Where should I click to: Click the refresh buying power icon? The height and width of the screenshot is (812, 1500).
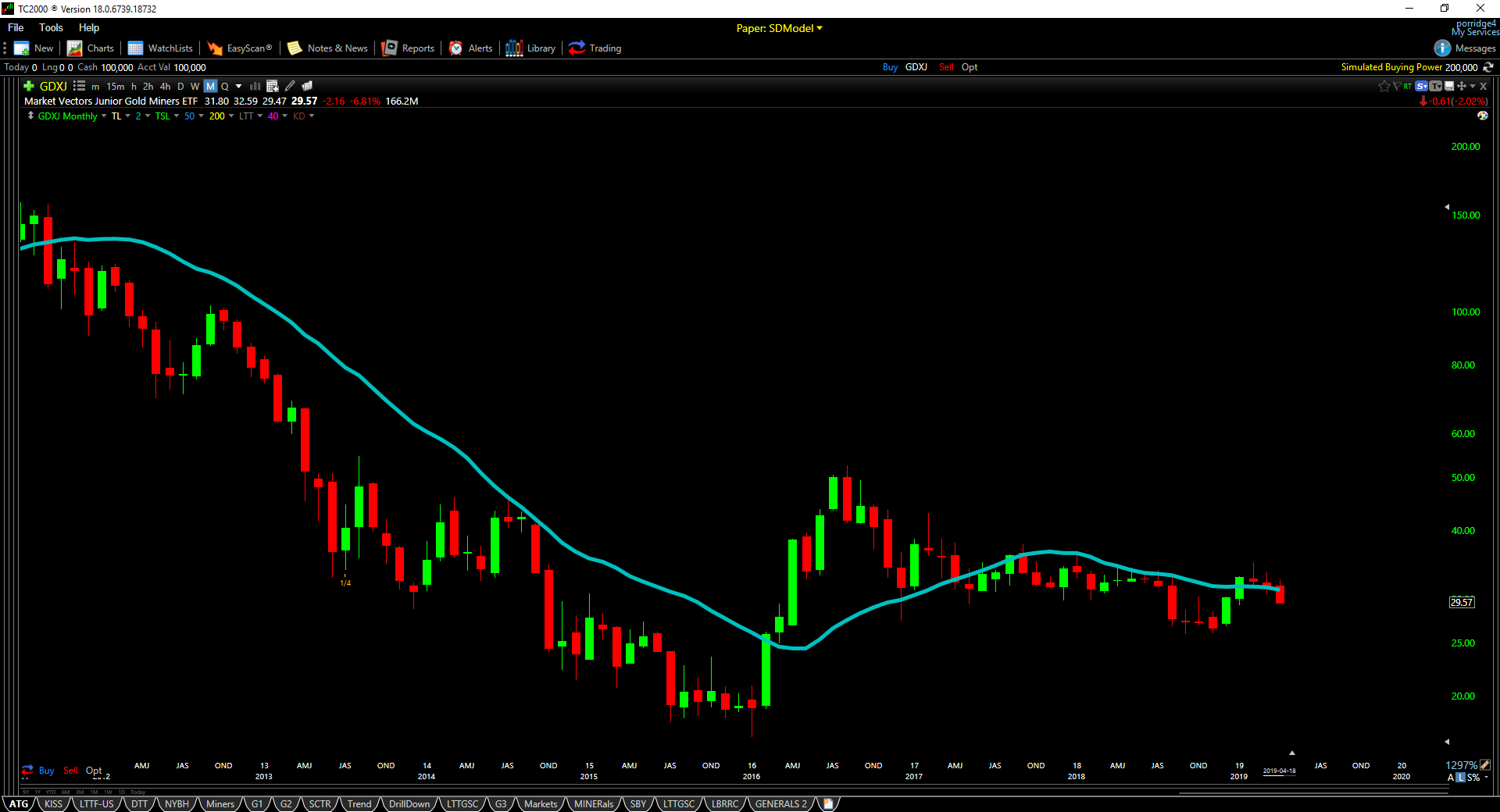[x=1488, y=67]
